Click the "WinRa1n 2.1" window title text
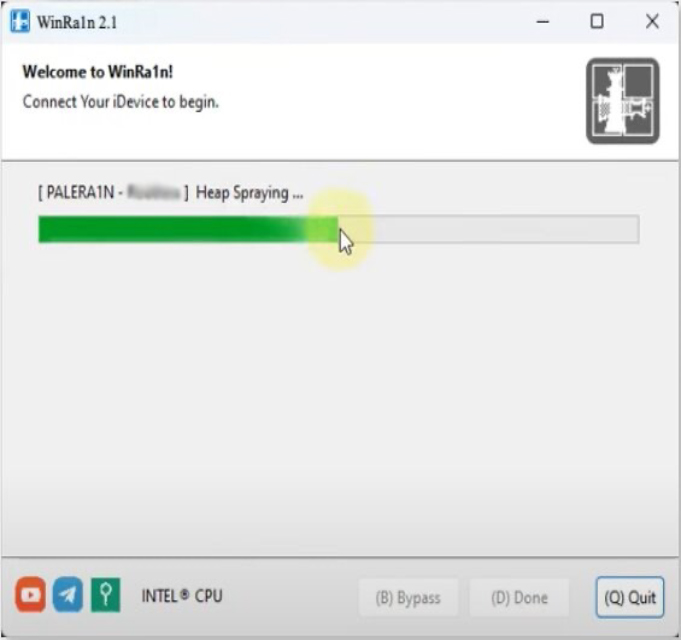This screenshot has width=681, height=640. (77, 22)
